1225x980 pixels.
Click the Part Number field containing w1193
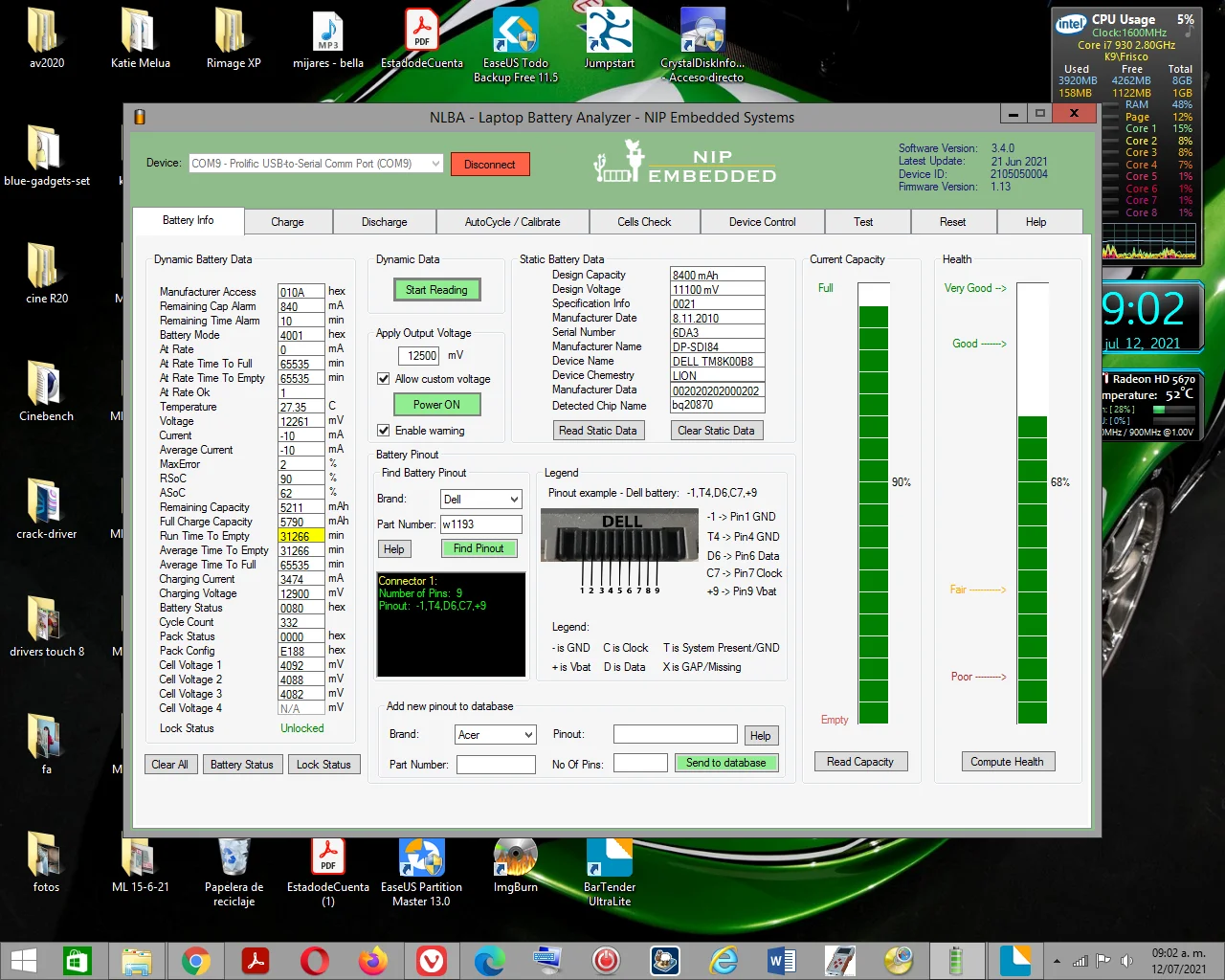[x=481, y=524]
